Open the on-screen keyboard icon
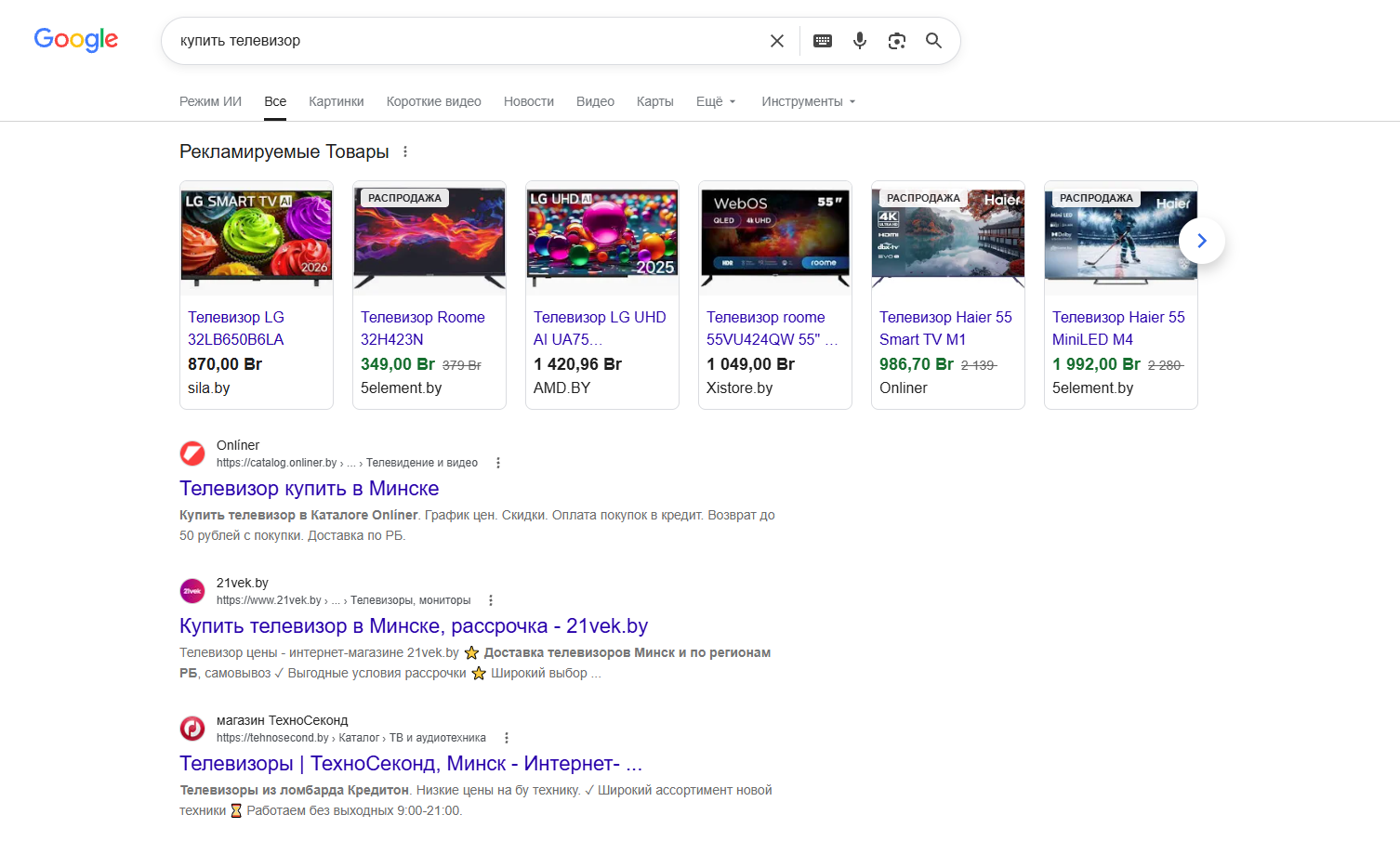This screenshot has width=1400, height=841. click(x=823, y=41)
